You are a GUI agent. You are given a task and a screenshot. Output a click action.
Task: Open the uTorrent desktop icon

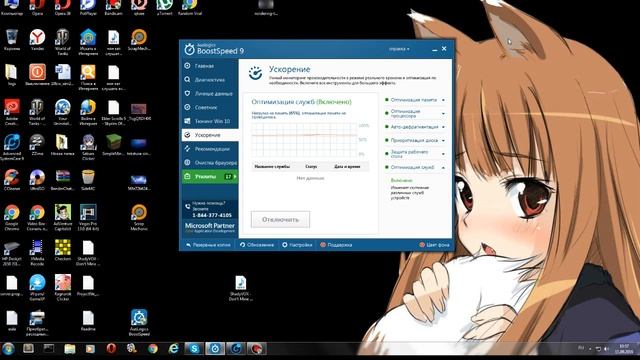coord(164,7)
